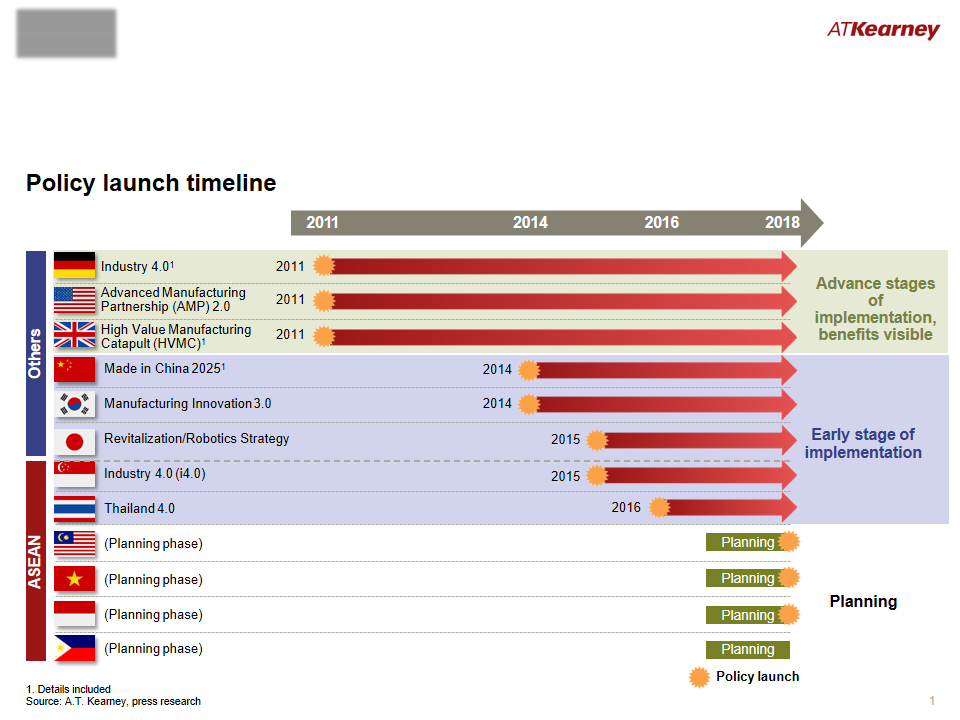Click the Planning bar in the Indonesia row
This screenshot has height=720, width=960.
[x=748, y=615]
